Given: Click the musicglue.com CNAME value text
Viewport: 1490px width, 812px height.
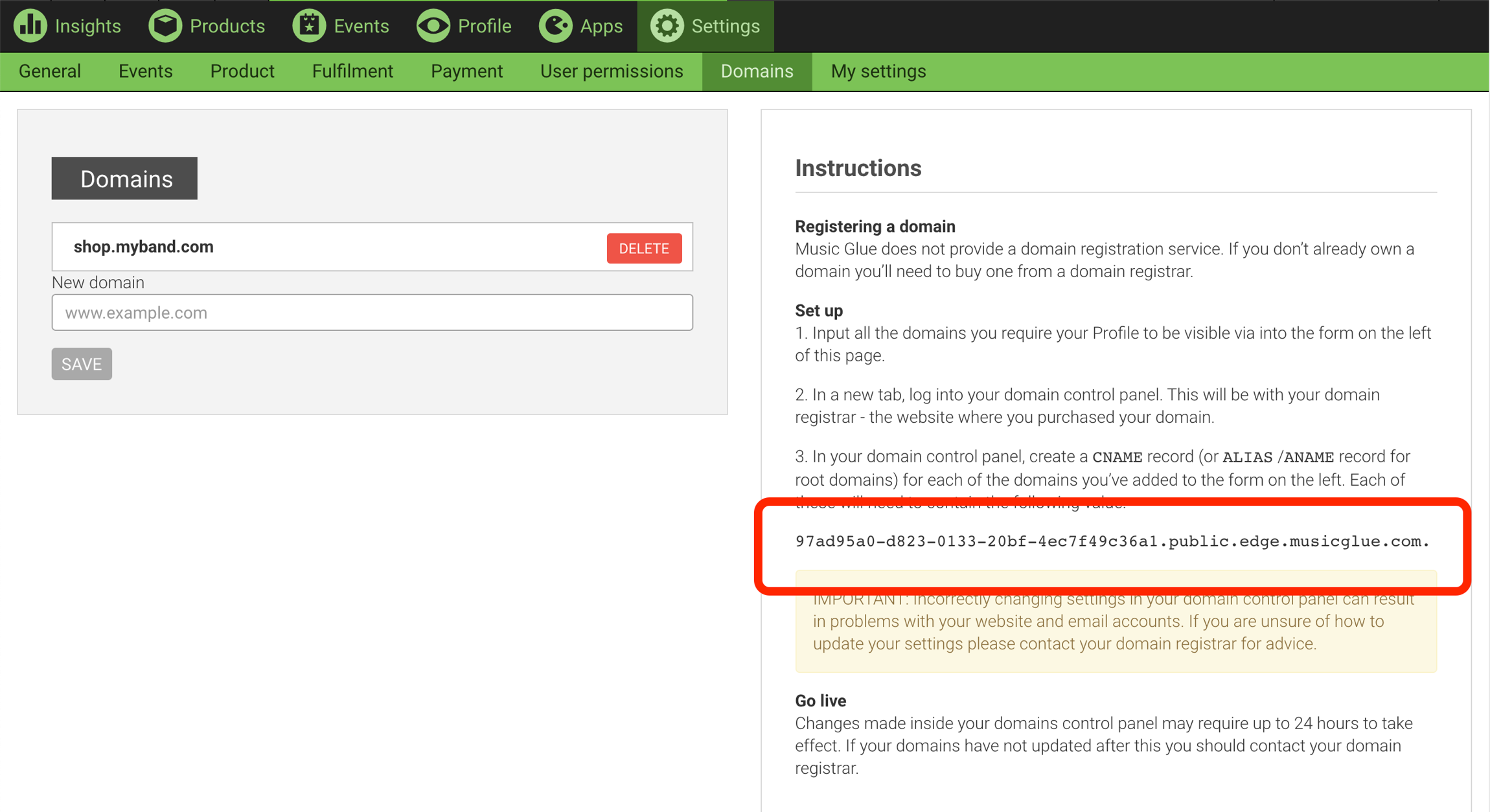Looking at the screenshot, I should click(1112, 541).
